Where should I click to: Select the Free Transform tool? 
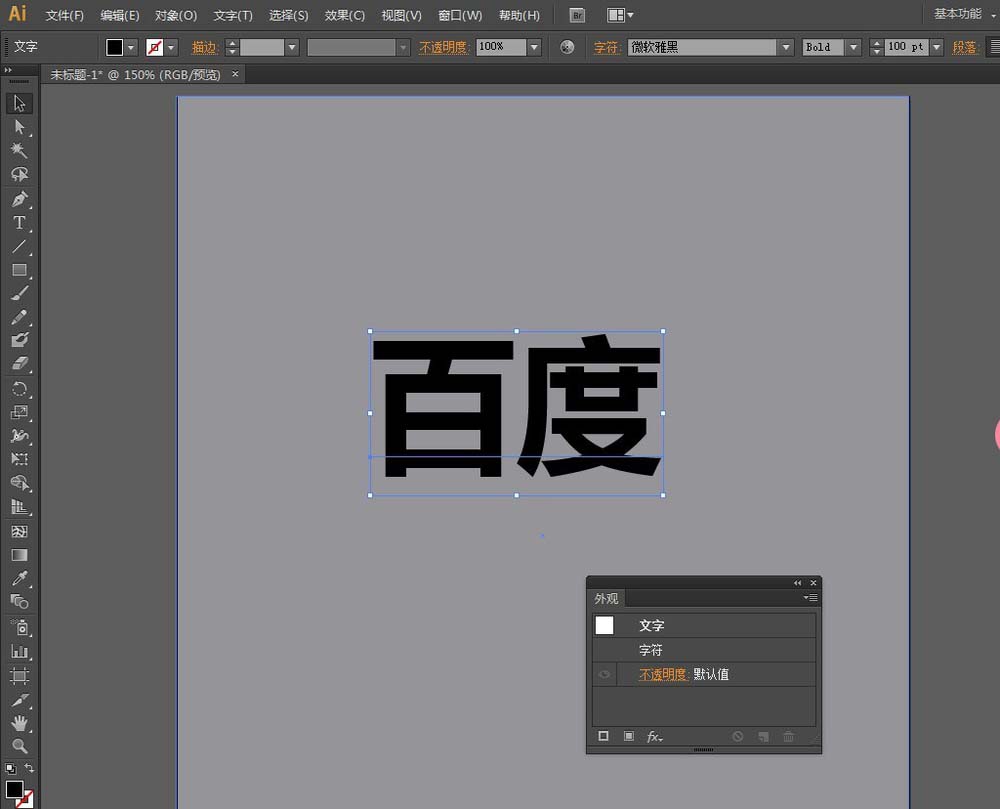19,459
